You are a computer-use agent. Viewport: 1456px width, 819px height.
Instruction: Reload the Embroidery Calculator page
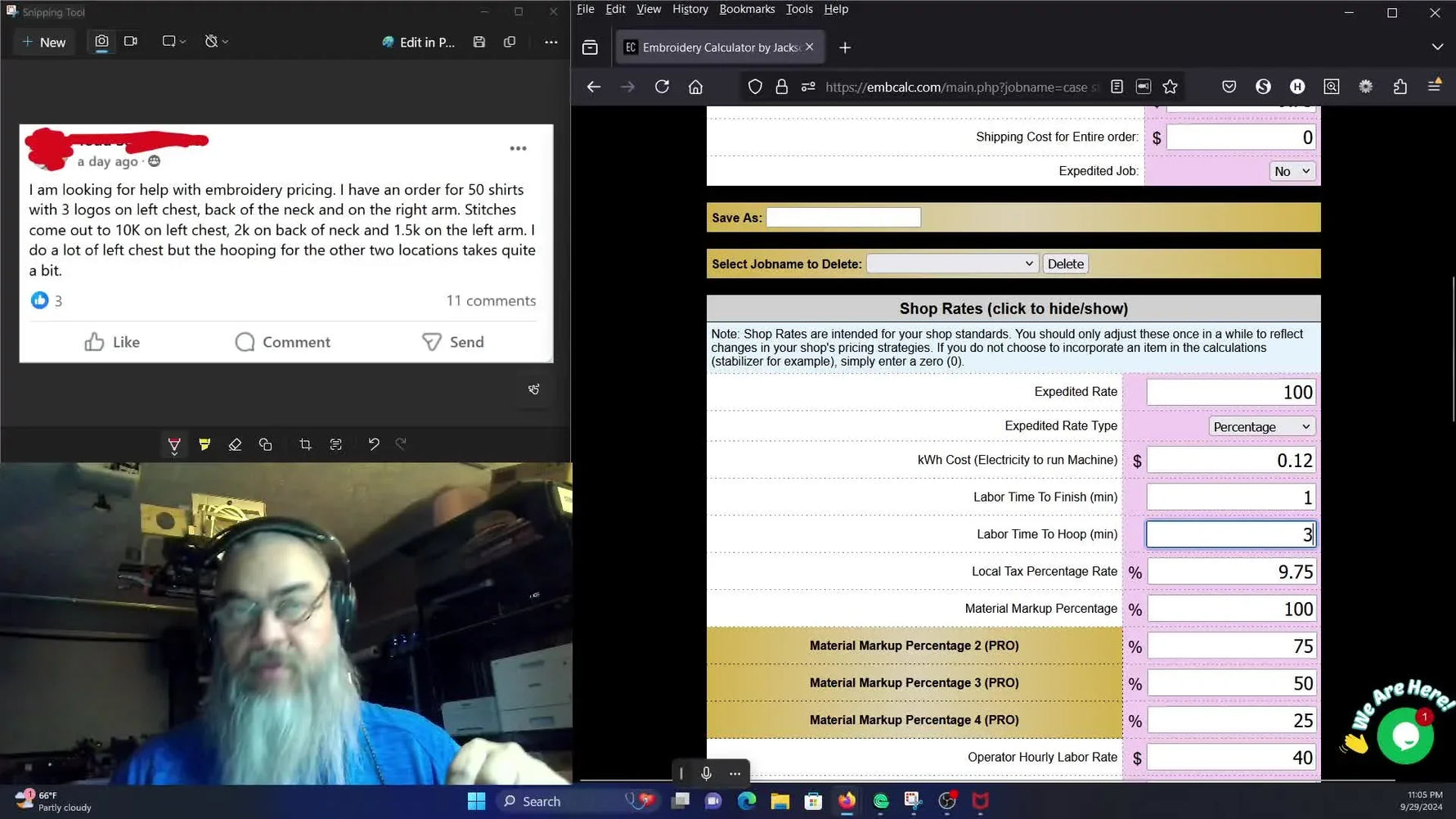[x=662, y=87]
